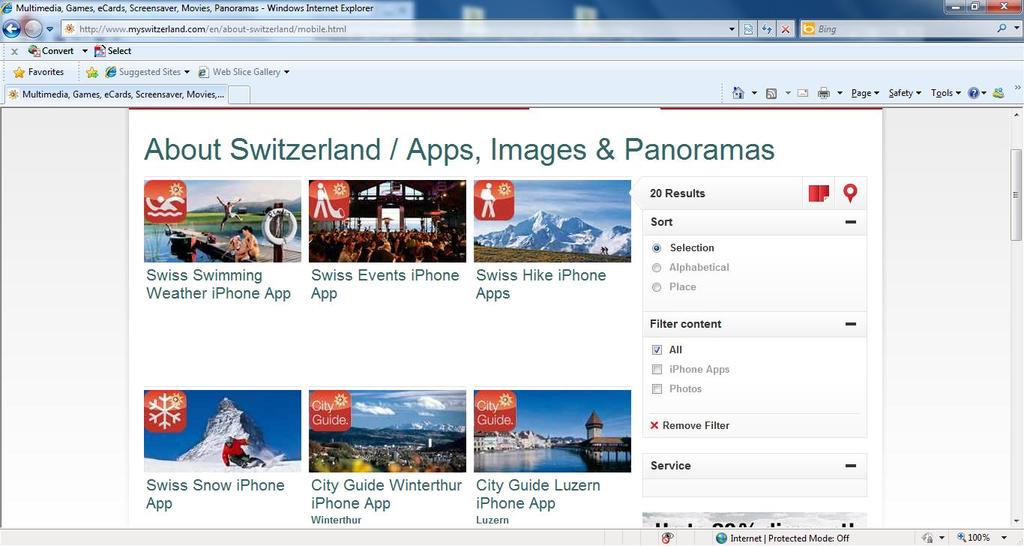Click the vertical page scrollbar thumb
This screenshot has width=1024, height=546.
(x=1016, y=195)
